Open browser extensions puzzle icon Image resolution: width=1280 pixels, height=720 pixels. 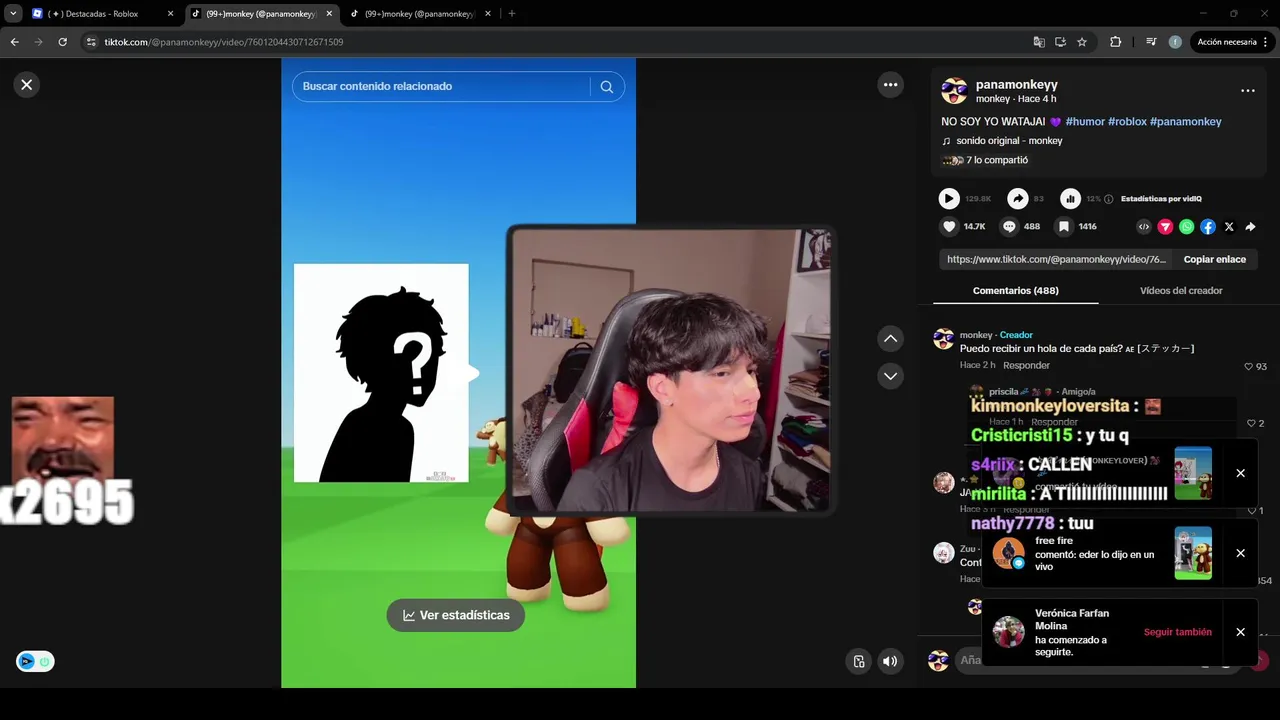pyautogui.click(x=1116, y=42)
